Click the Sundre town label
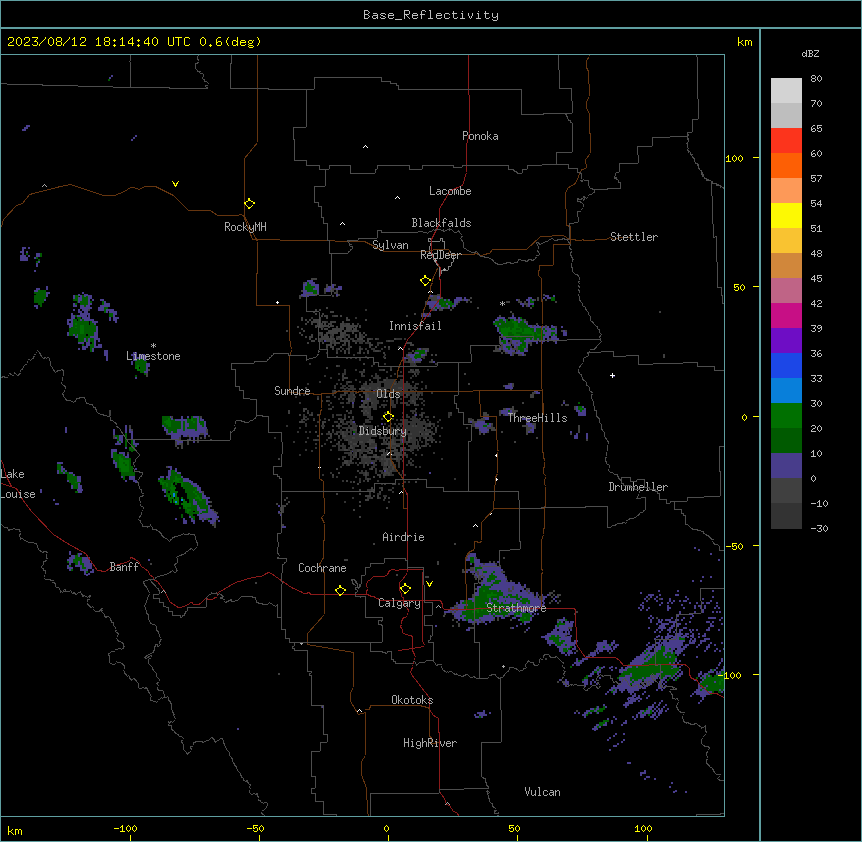 (292, 391)
